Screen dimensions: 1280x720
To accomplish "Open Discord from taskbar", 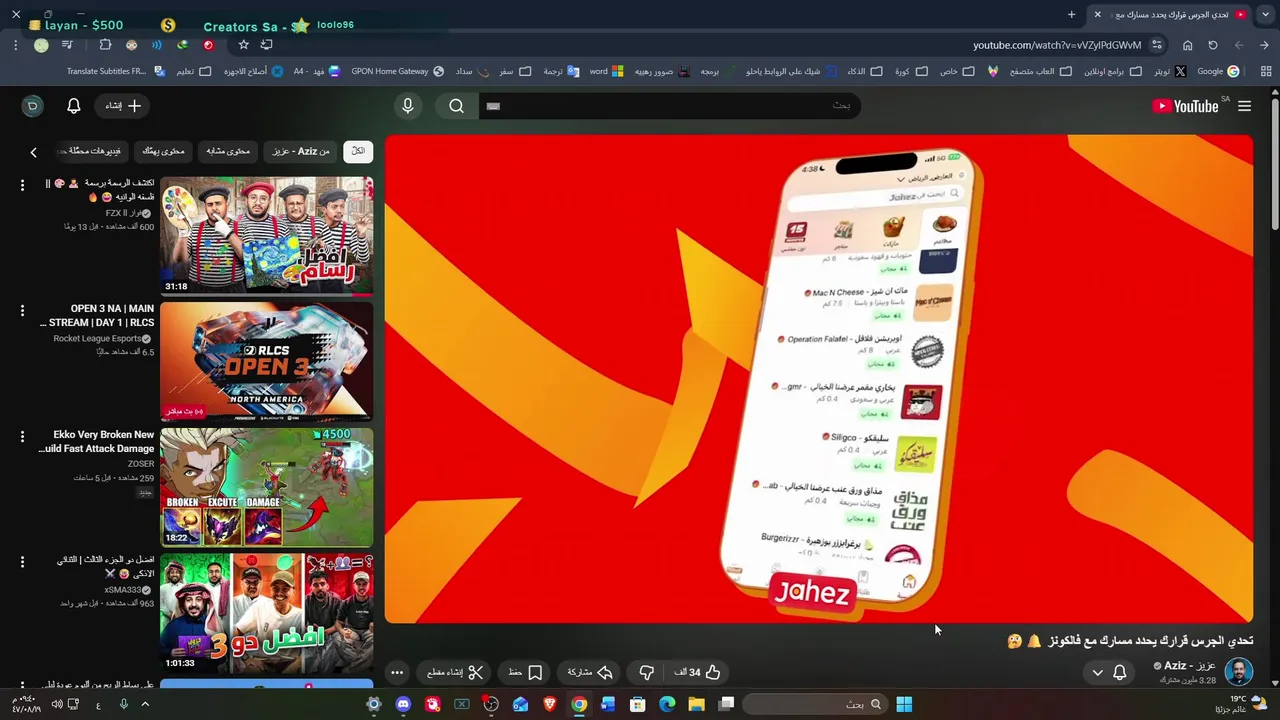I will (403, 704).
